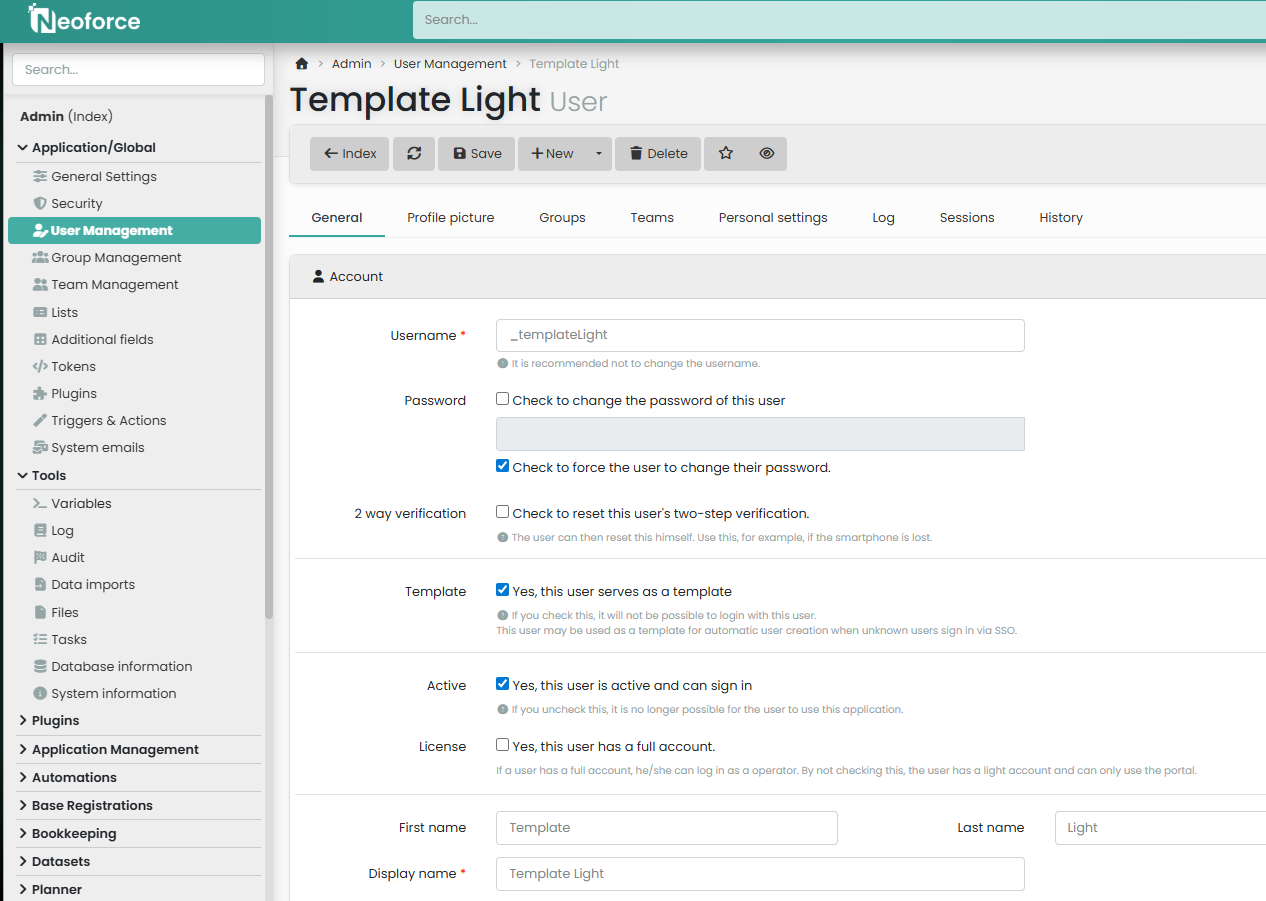Check the full account License checkbox
The width and height of the screenshot is (1266, 901).
tap(503, 745)
